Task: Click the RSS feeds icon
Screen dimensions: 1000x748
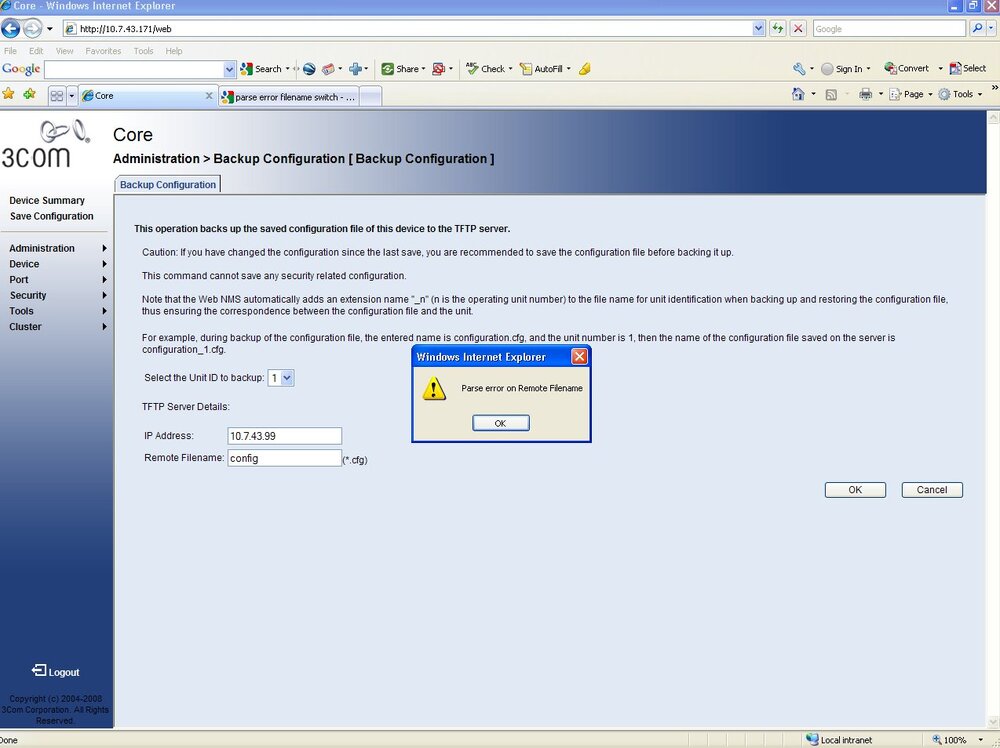Action: coord(831,94)
